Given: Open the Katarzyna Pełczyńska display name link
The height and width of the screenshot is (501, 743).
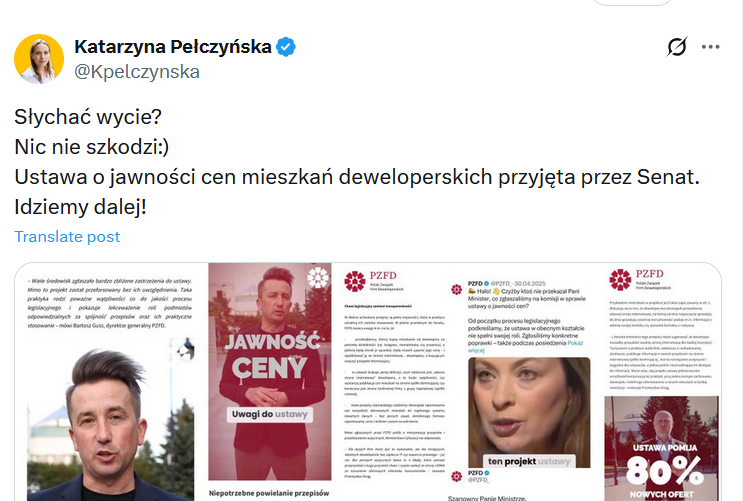Looking at the screenshot, I should click(173, 47).
